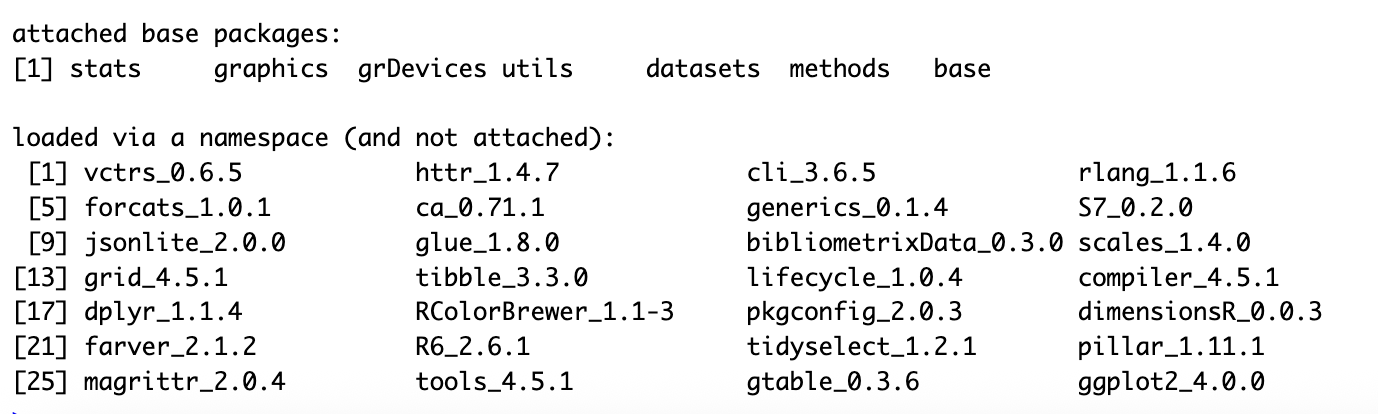
Task: Click the jsonlite_2.0.0 entry
Action: [185, 242]
